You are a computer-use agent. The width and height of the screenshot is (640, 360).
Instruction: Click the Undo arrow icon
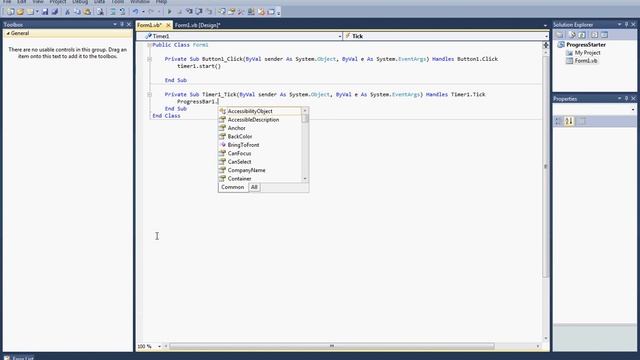pyautogui.click(x=136, y=12)
